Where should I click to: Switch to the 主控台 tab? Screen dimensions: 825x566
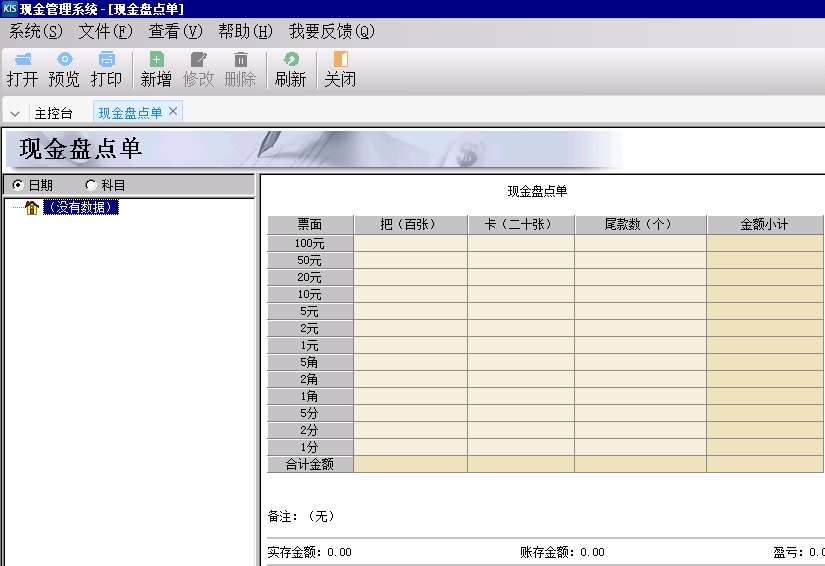(x=53, y=113)
